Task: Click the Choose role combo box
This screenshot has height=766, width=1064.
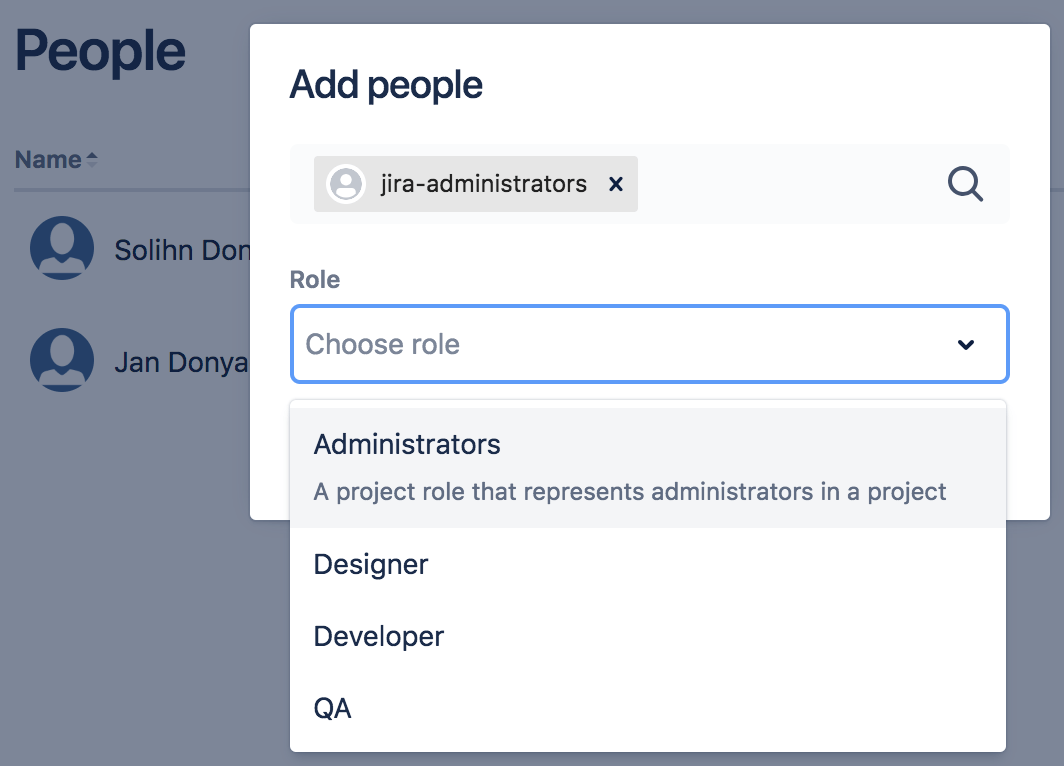Action: pos(620,345)
